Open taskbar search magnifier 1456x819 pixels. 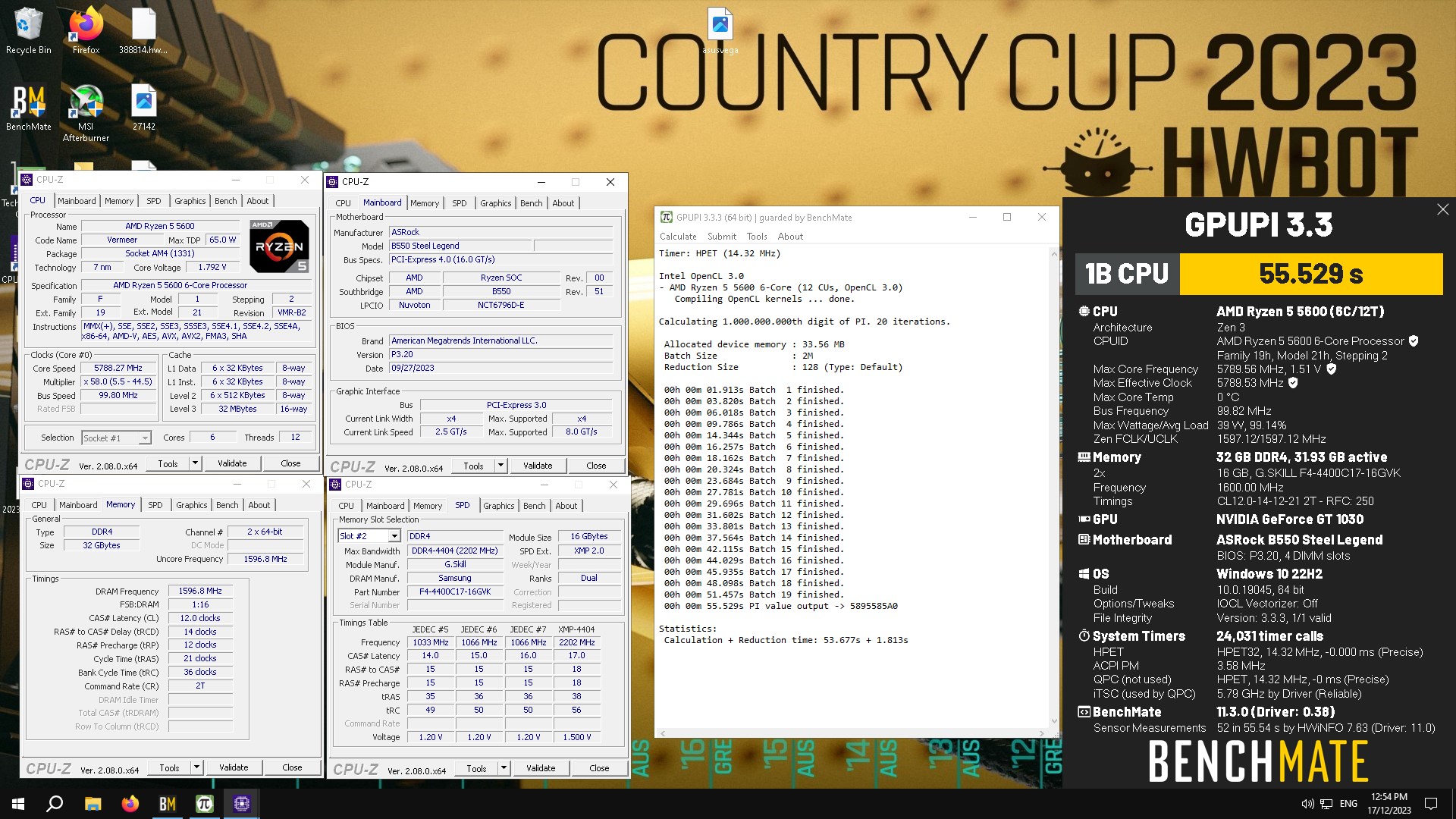point(55,804)
